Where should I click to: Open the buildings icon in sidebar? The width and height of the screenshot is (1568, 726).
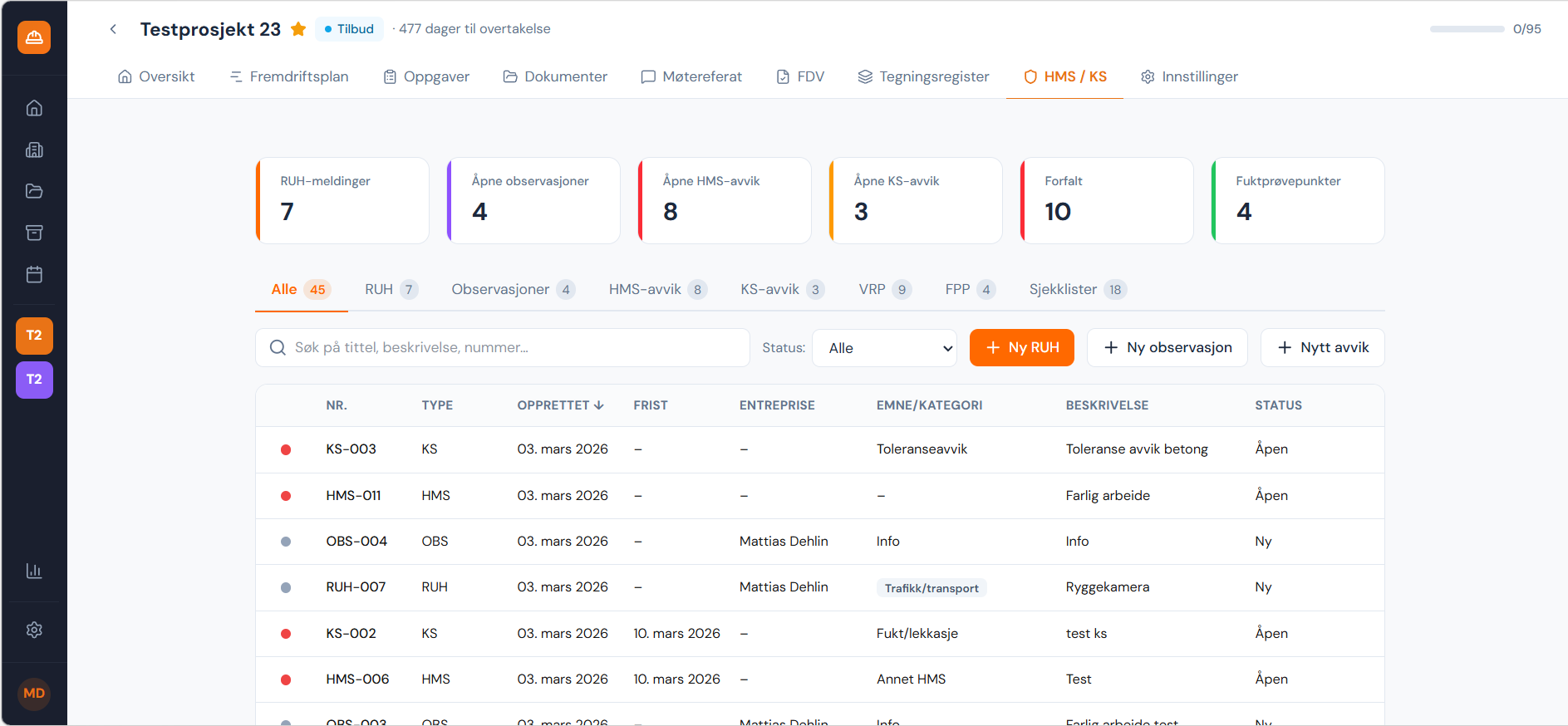point(34,150)
